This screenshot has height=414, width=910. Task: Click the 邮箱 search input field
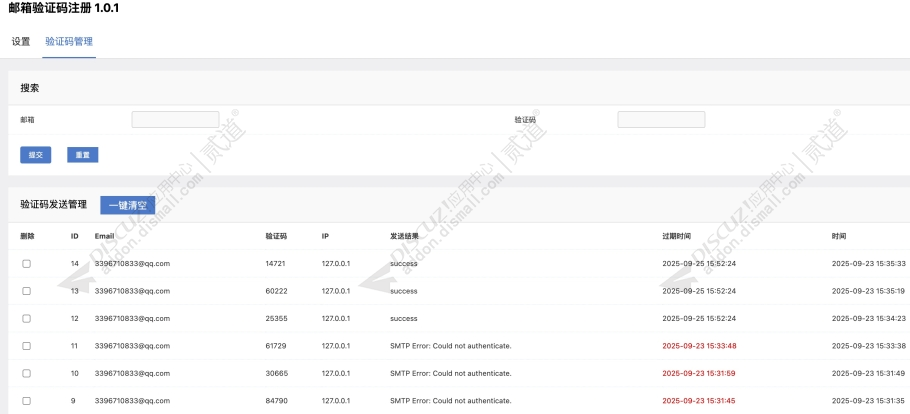point(175,120)
